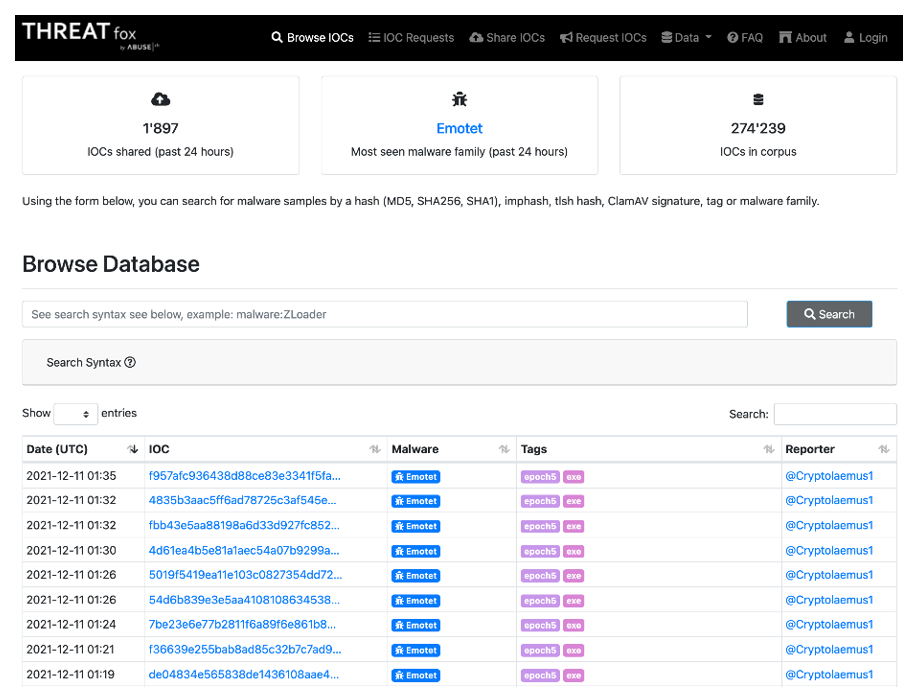Open @Cryptolaemus1 reporter in 01:35 row
Viewport: 903px width, 693px height.
point(829,476)
